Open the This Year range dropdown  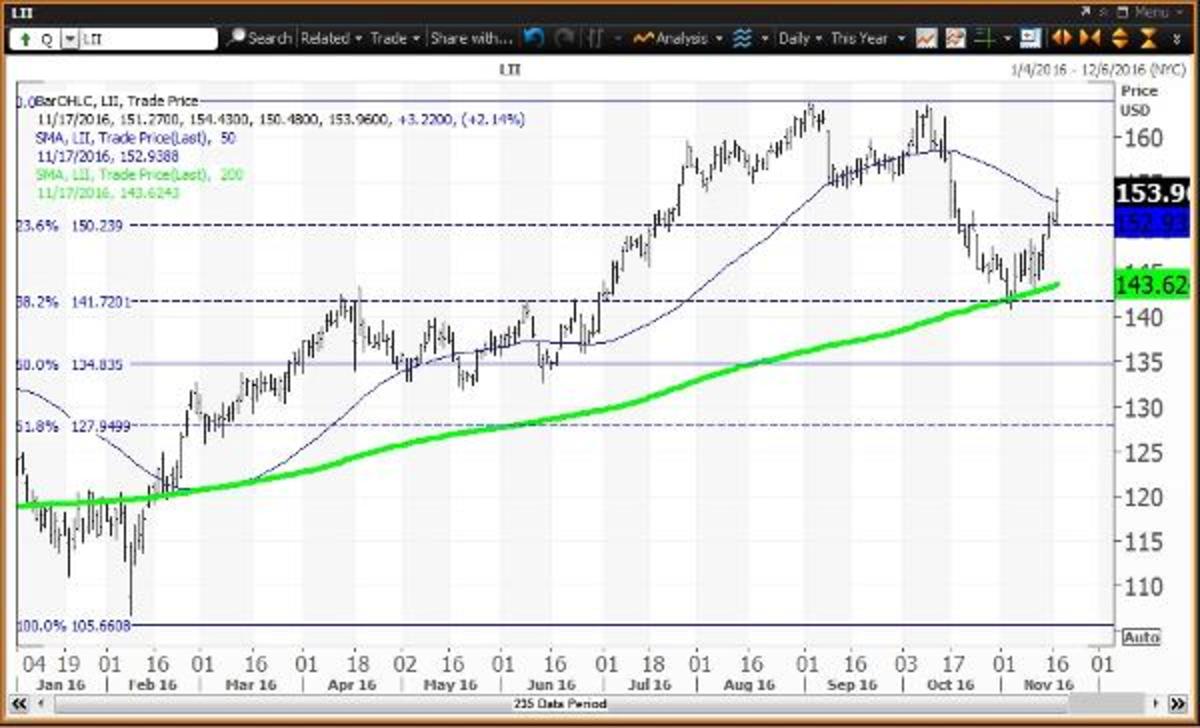[x=868, y=39]
